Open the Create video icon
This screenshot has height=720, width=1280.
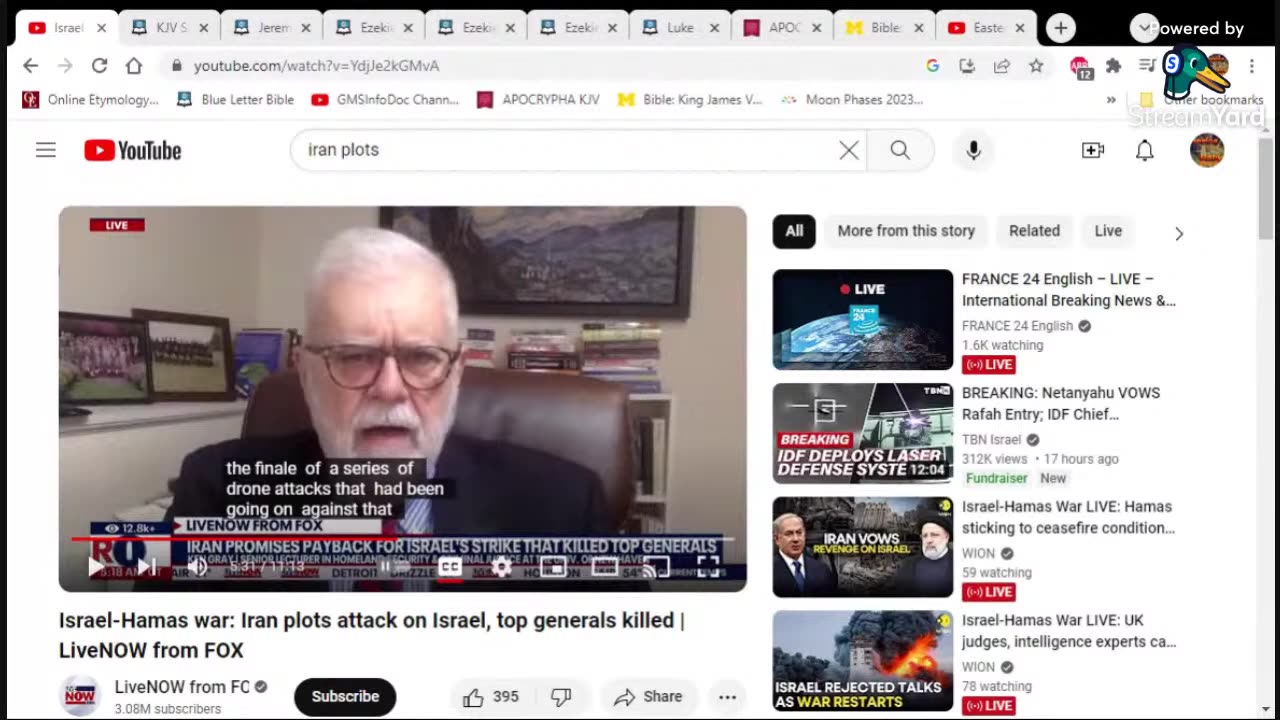[x=1093, y=150]
